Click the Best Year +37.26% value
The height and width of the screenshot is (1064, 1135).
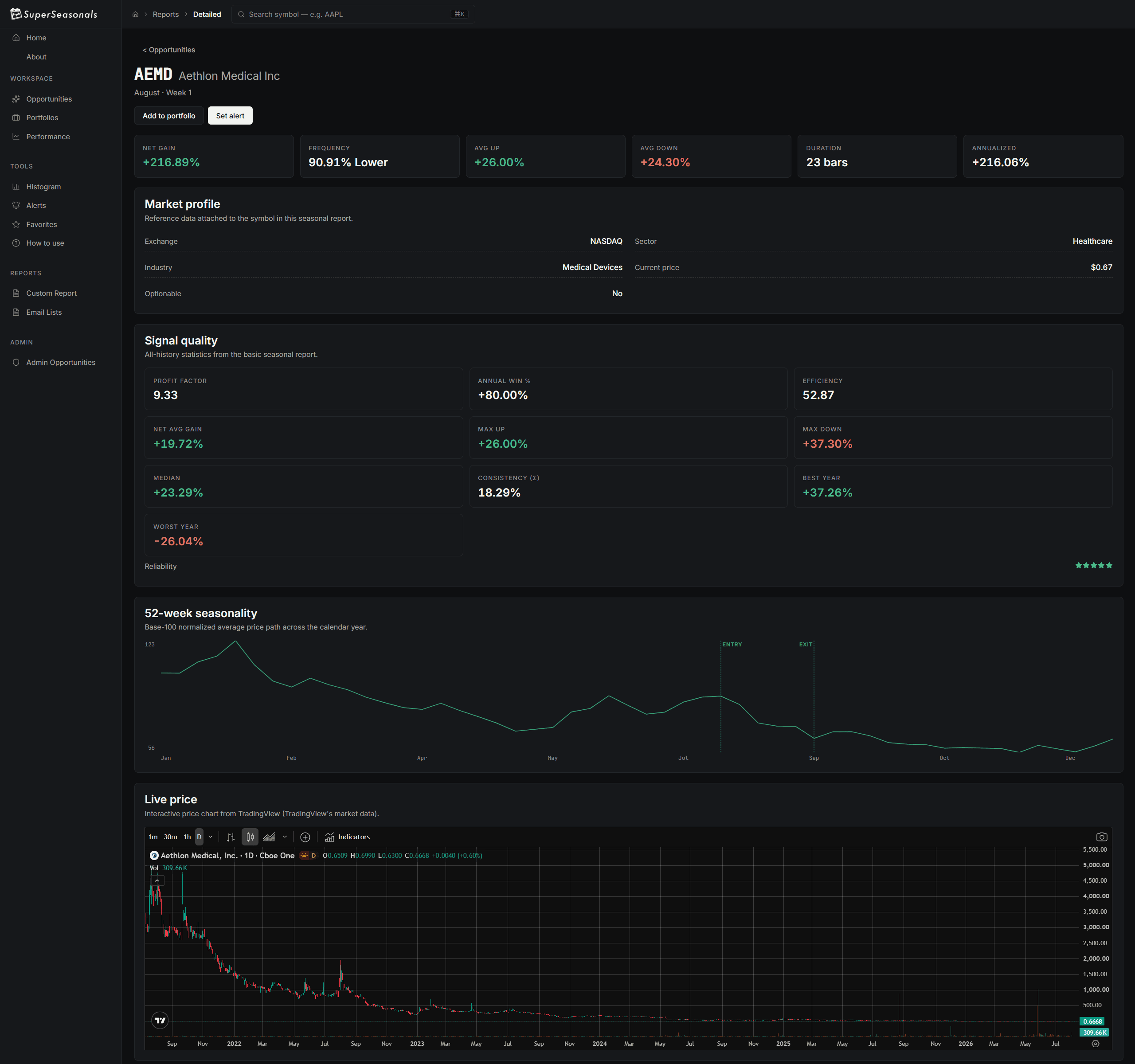(827, 493)
